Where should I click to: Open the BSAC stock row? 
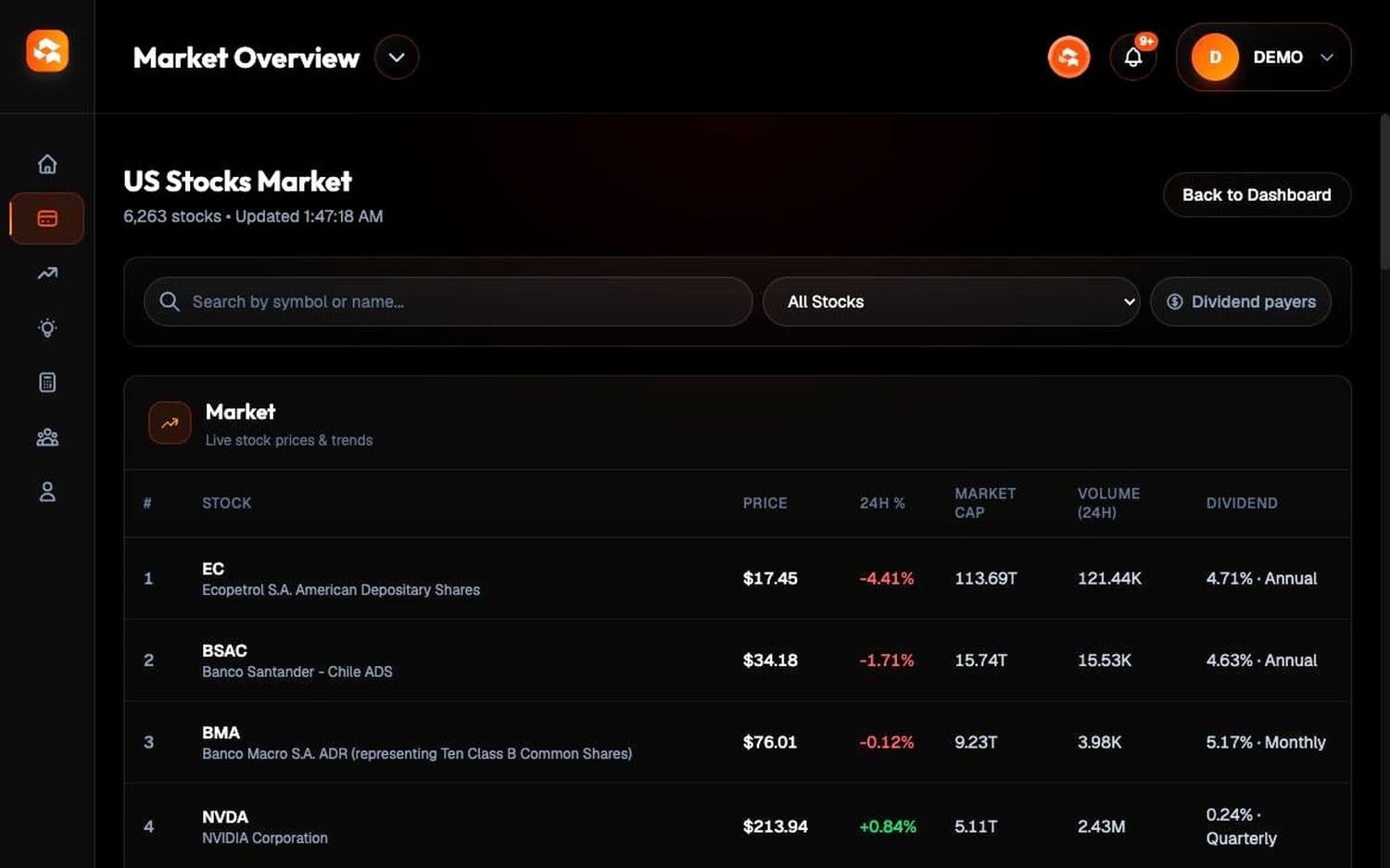click(738, 660)
